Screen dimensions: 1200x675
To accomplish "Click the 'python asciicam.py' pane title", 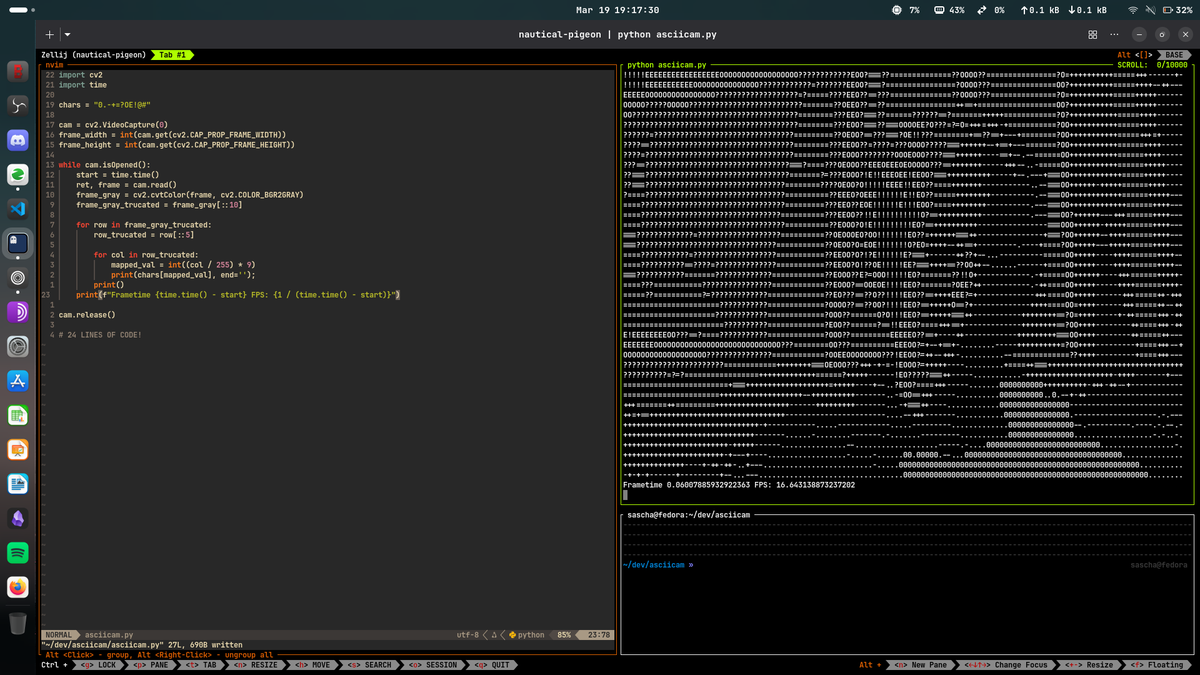I will (666, 64).
